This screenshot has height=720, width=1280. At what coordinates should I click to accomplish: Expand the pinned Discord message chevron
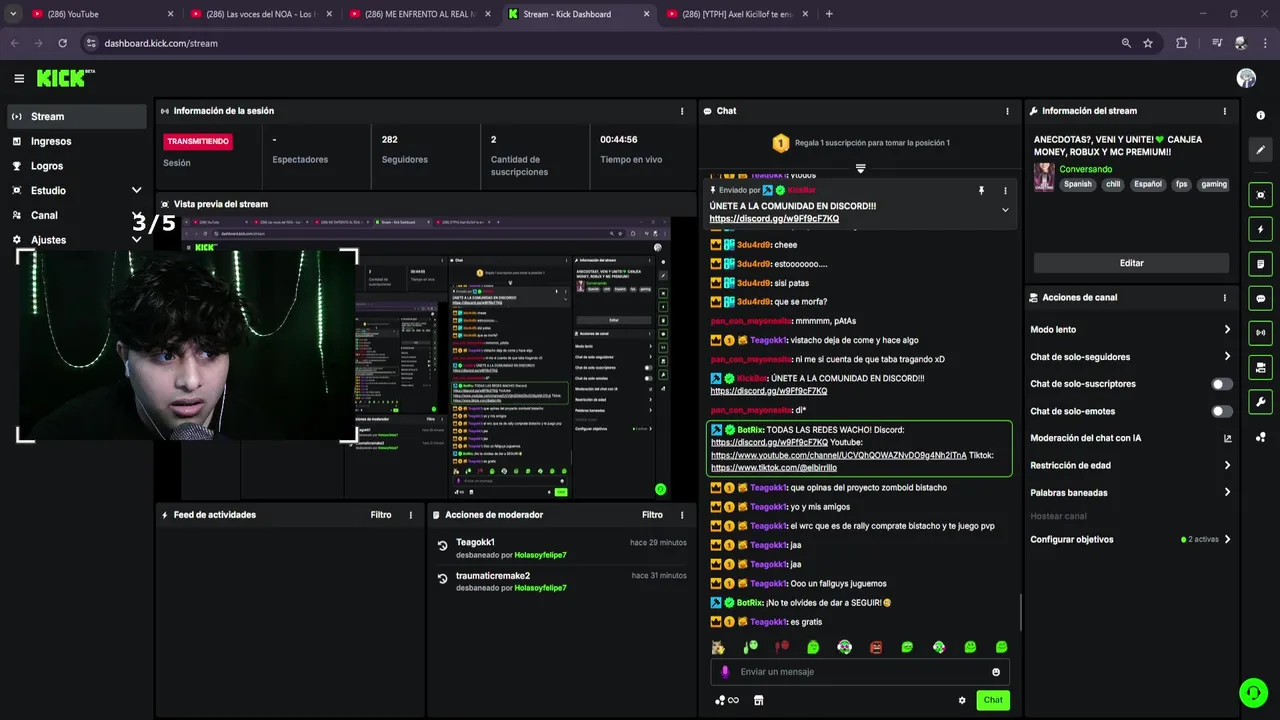pyautogui.click(x=1005, y=210)
